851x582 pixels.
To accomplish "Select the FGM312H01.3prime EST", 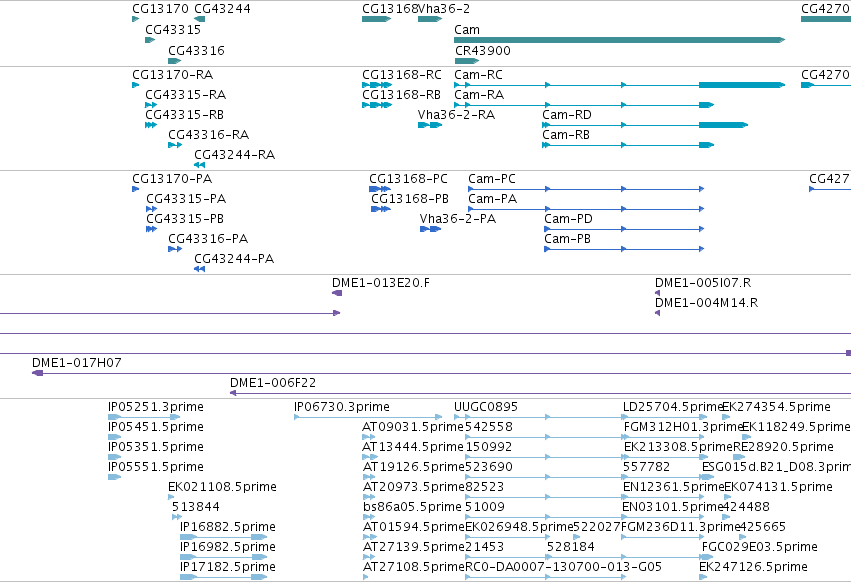I will pos(664,437).
